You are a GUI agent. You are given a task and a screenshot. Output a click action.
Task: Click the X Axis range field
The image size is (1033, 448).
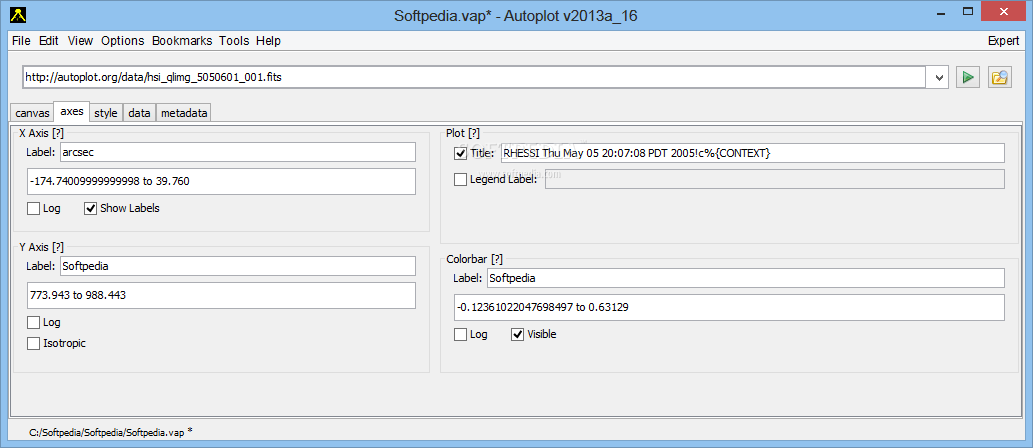221,181
